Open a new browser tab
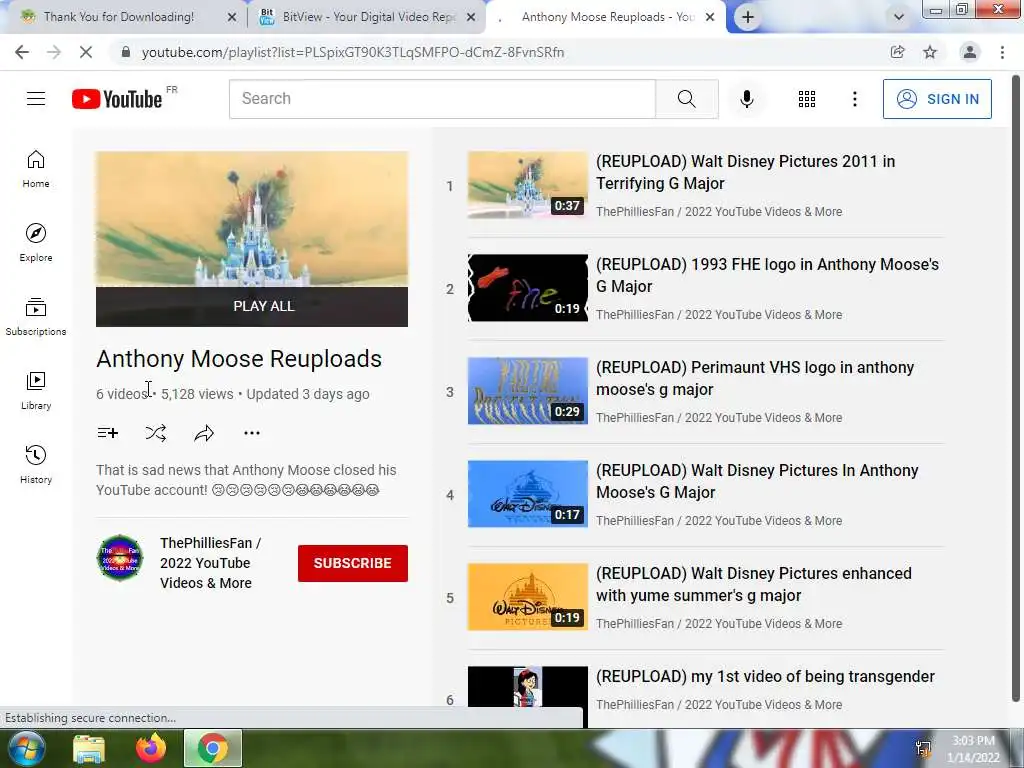This screenshot has height=768, width=1024. (748, 17)
